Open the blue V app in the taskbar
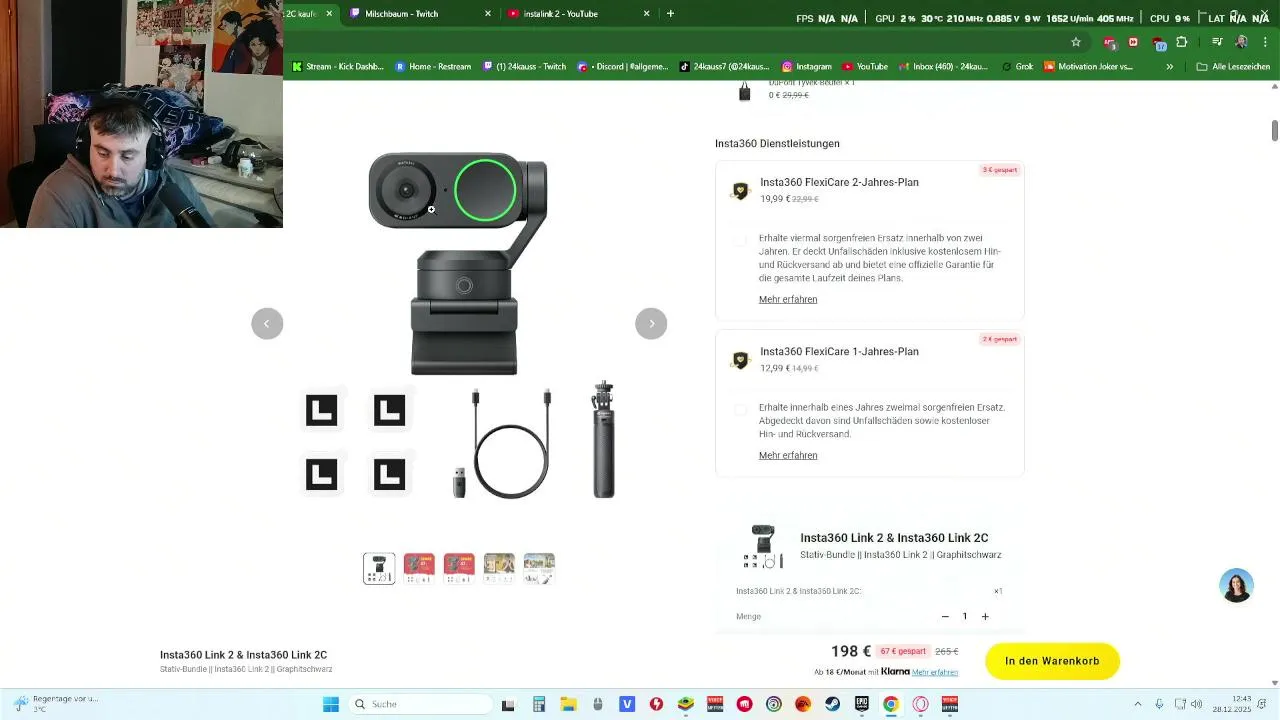 tap(627, 704)
